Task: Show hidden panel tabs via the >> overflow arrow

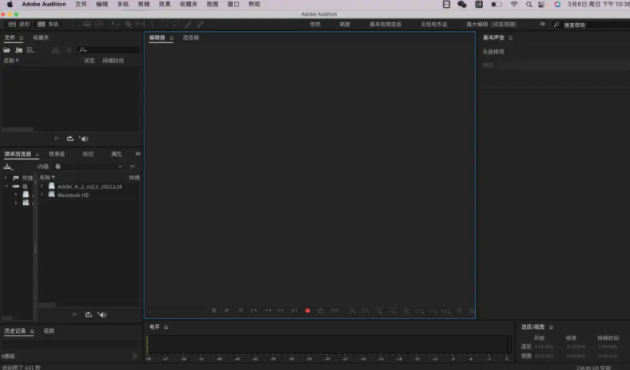Action: [x=138, y=154]
